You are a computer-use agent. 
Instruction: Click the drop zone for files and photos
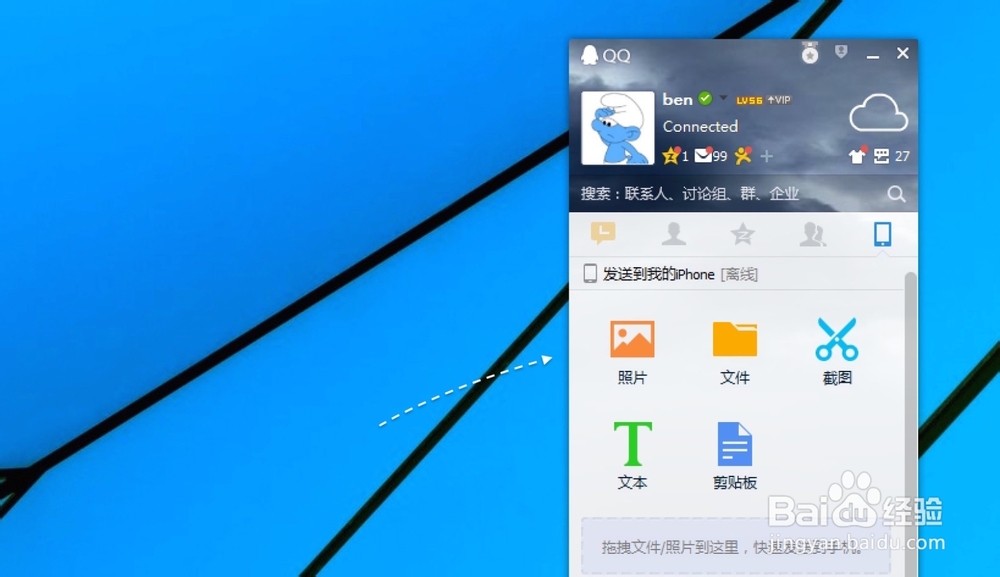tap(736, 546)
